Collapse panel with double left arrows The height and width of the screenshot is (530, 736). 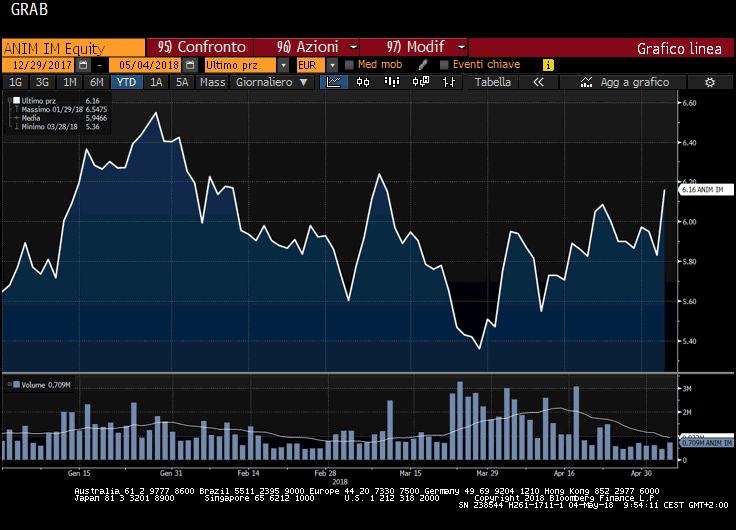538,82
